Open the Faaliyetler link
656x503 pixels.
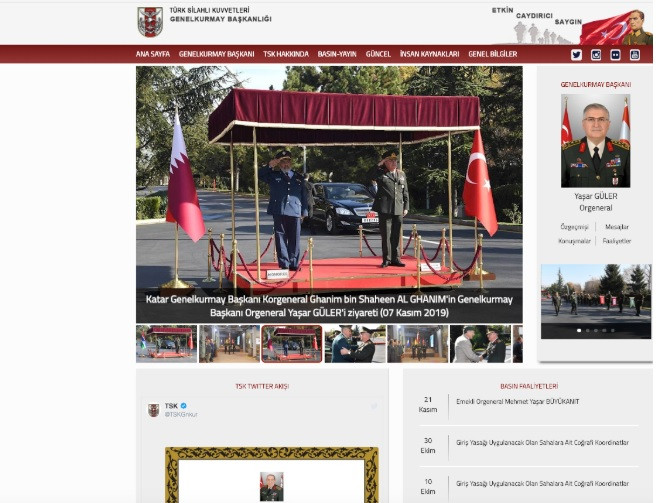coord(617,241)
